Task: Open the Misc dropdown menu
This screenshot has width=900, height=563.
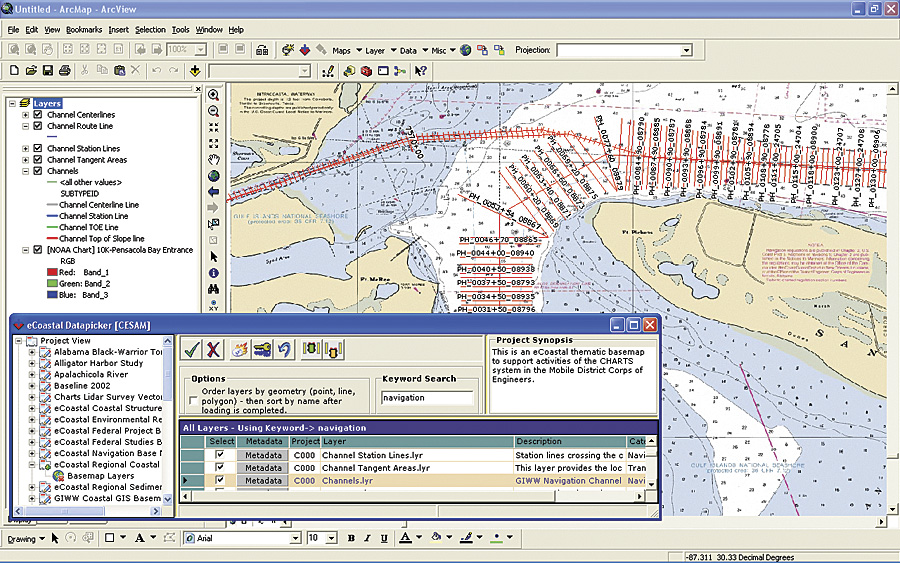Action: (443, 51)
